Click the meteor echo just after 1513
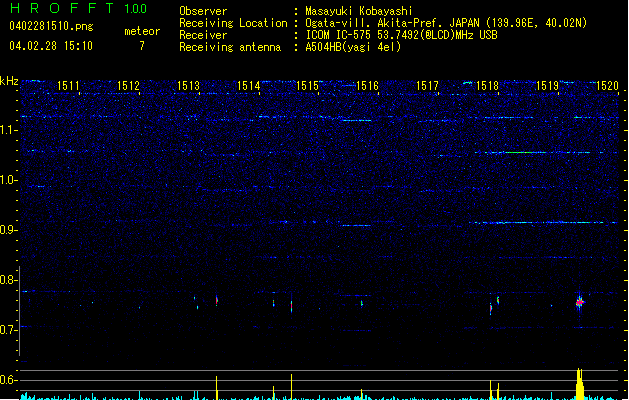 click(217, 300)
